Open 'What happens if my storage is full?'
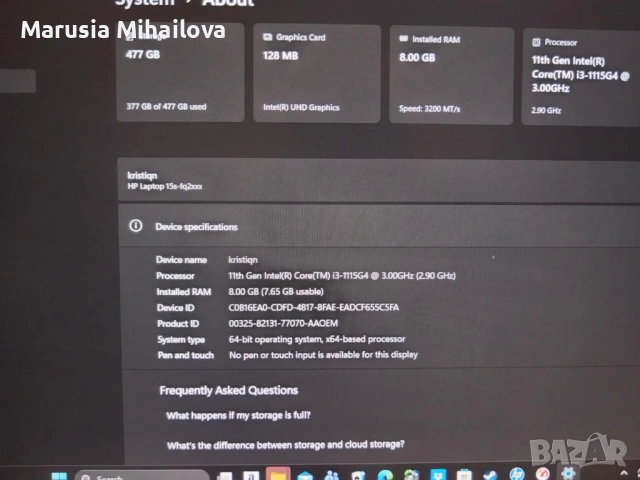The height and width of the screenshot is (480, 640). pos(238,416)
